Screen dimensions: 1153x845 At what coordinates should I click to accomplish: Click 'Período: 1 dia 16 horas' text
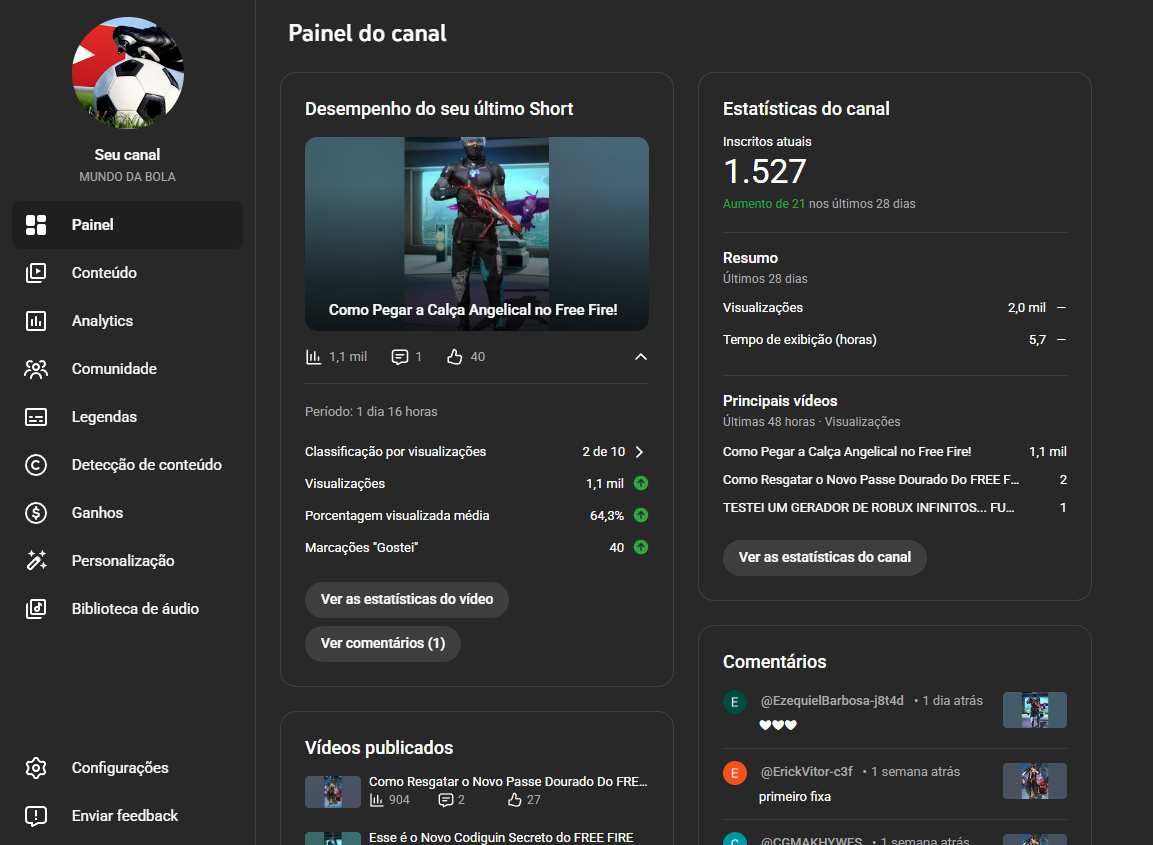[x=371, y=412]
